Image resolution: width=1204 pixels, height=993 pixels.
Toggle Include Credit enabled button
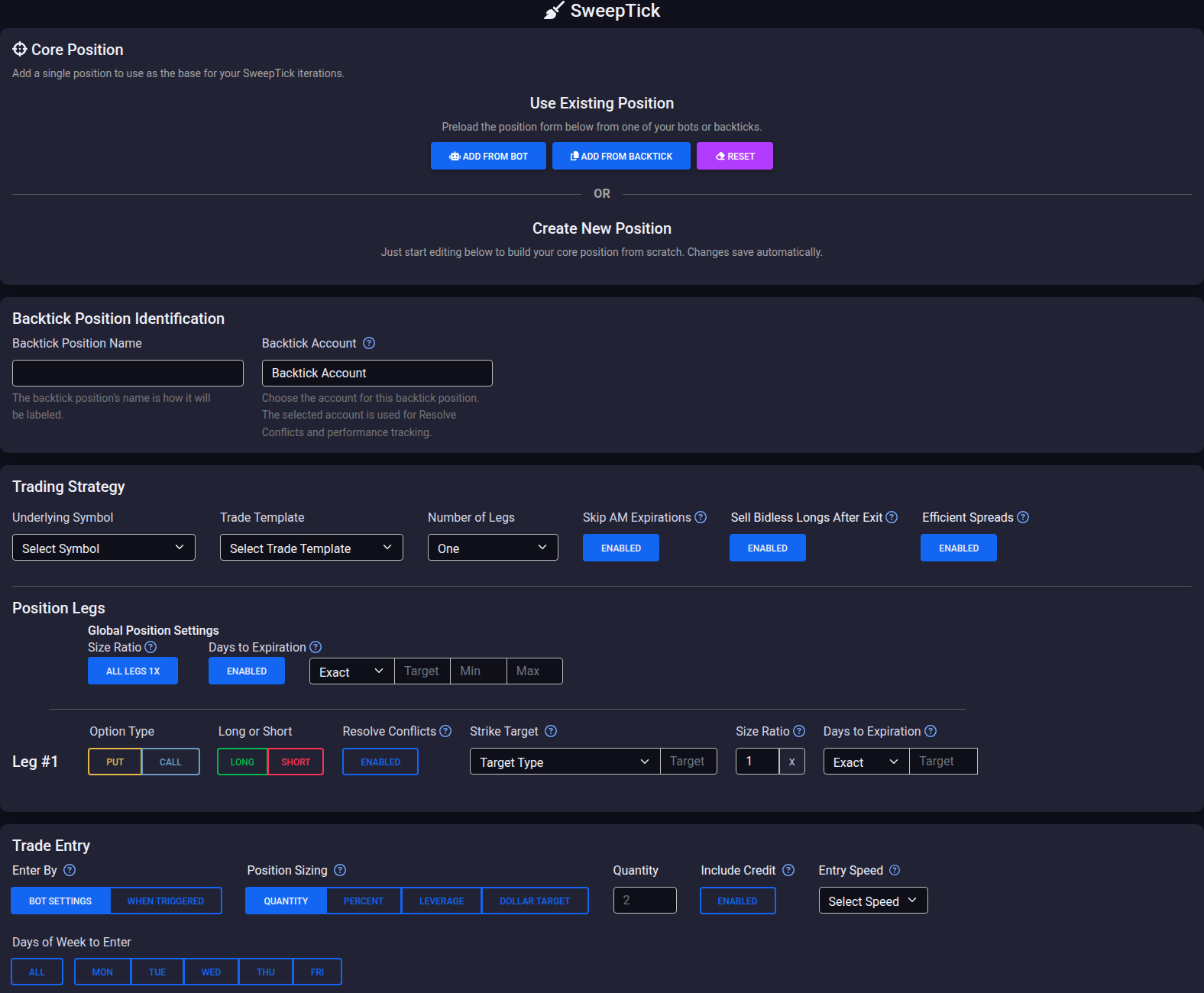pos(737,901)
